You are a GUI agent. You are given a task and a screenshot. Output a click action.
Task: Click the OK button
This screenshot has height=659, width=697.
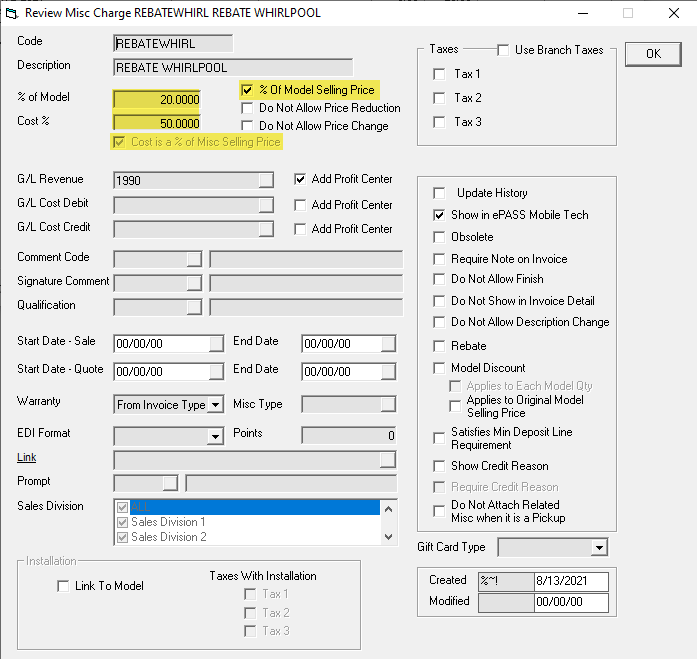pyautogui.click(x=653, y=54)
